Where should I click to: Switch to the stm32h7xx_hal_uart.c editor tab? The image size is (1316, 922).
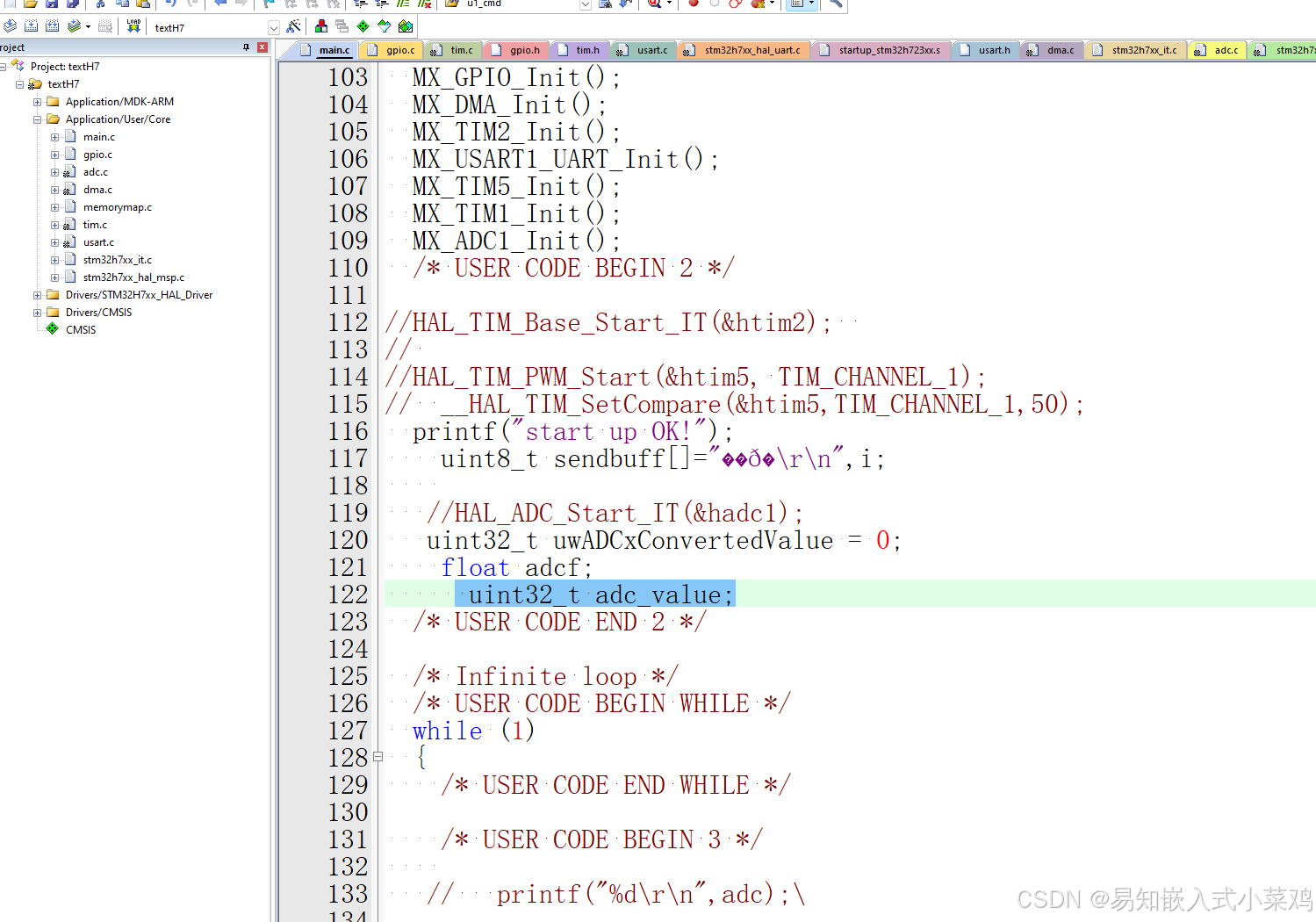[744, 50]
